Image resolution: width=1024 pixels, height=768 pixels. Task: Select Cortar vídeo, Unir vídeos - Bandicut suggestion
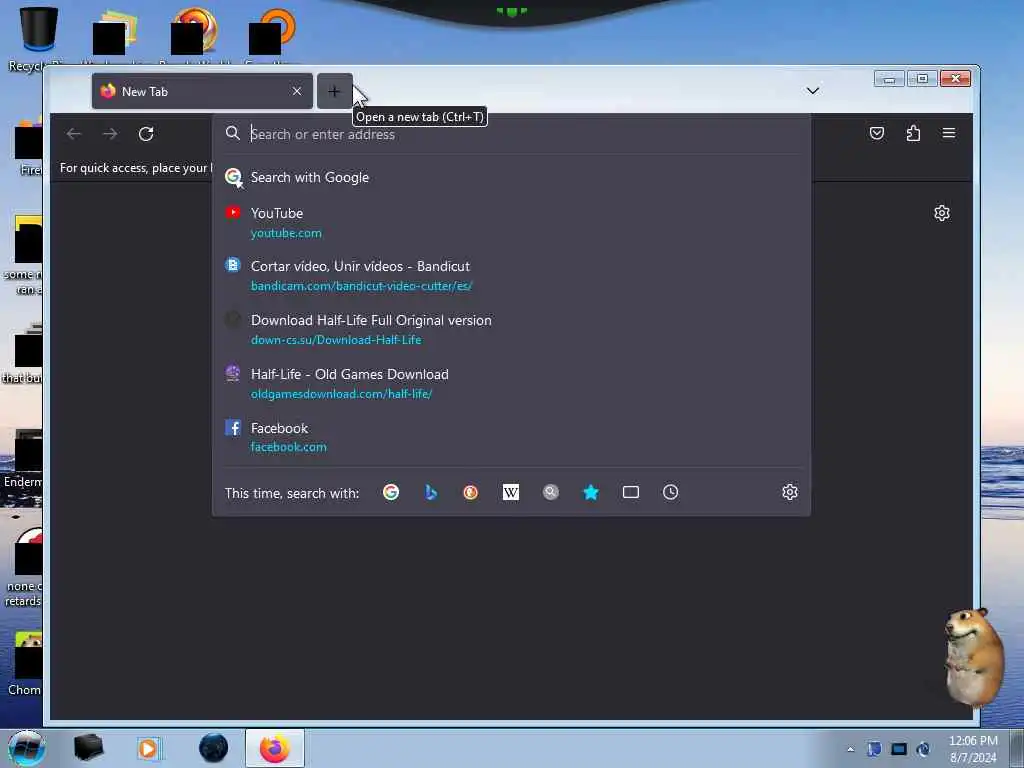pos(511,276)
